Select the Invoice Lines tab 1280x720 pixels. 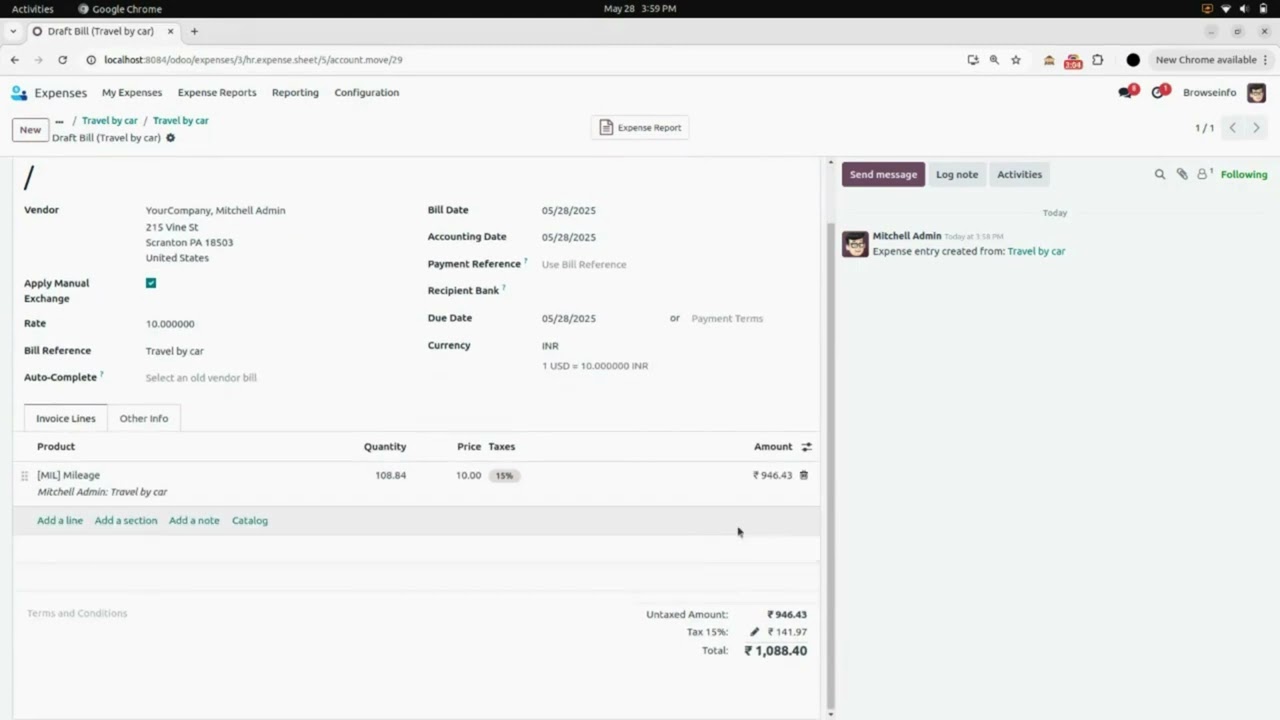click(66, 418)
